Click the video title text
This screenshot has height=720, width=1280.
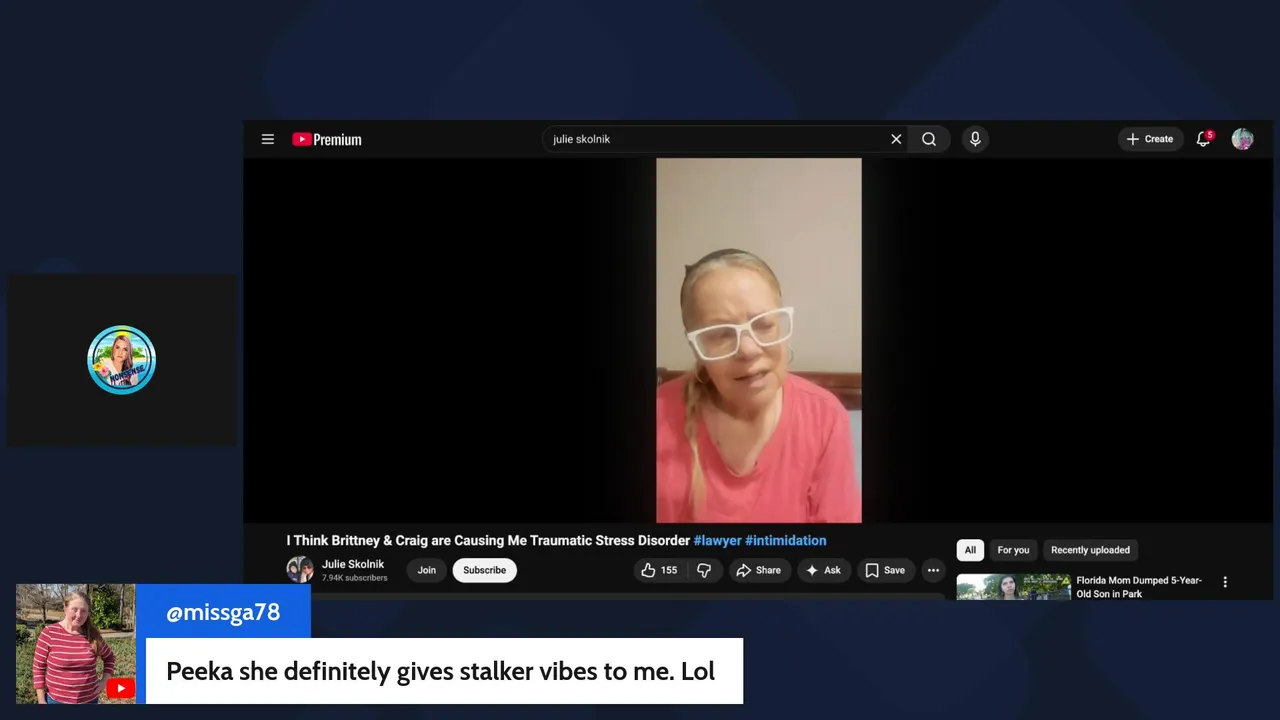pos(488,540)
